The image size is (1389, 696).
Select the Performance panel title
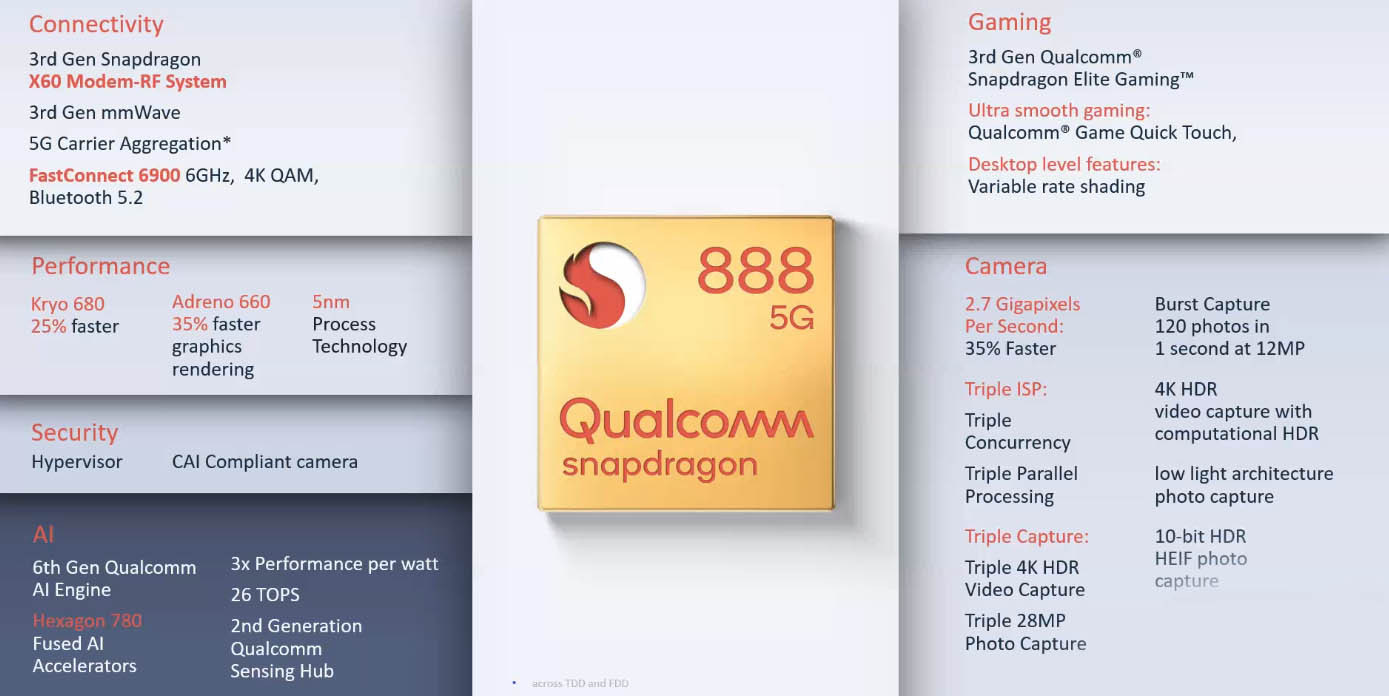(100, 266)
